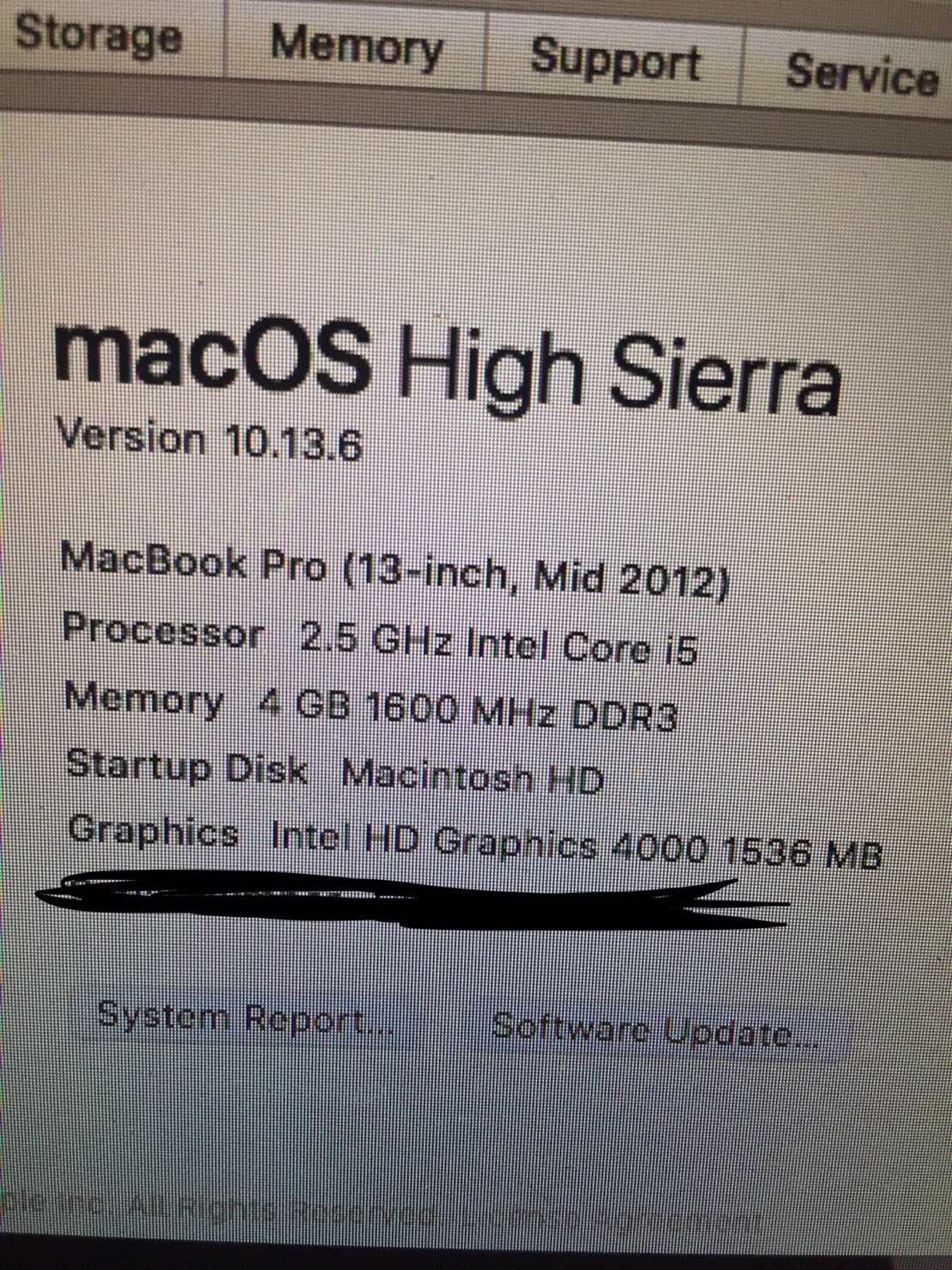Open the System Report button

pyautogui.click(x=246, y=1019)
